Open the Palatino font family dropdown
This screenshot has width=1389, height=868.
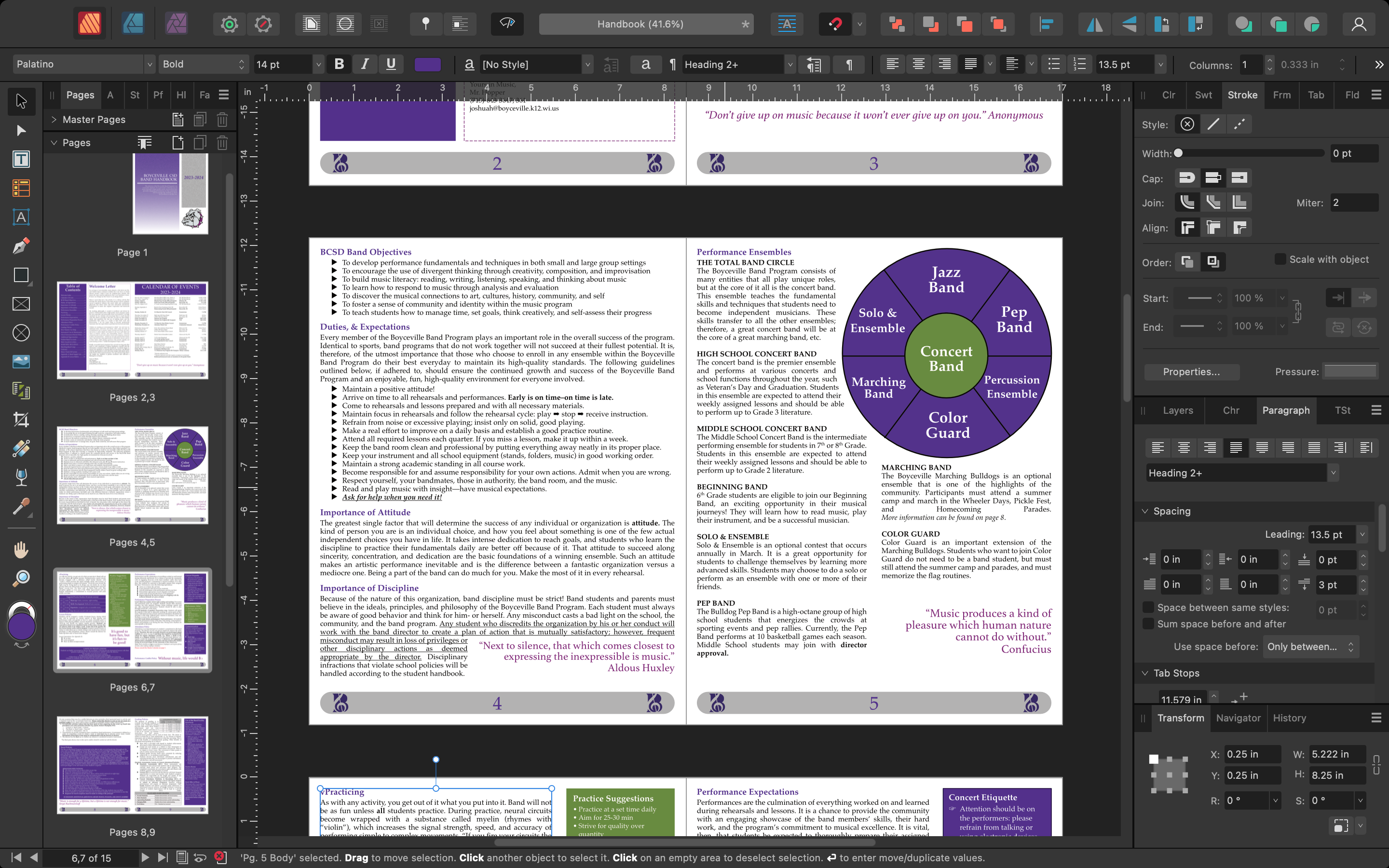pos(149,64)
